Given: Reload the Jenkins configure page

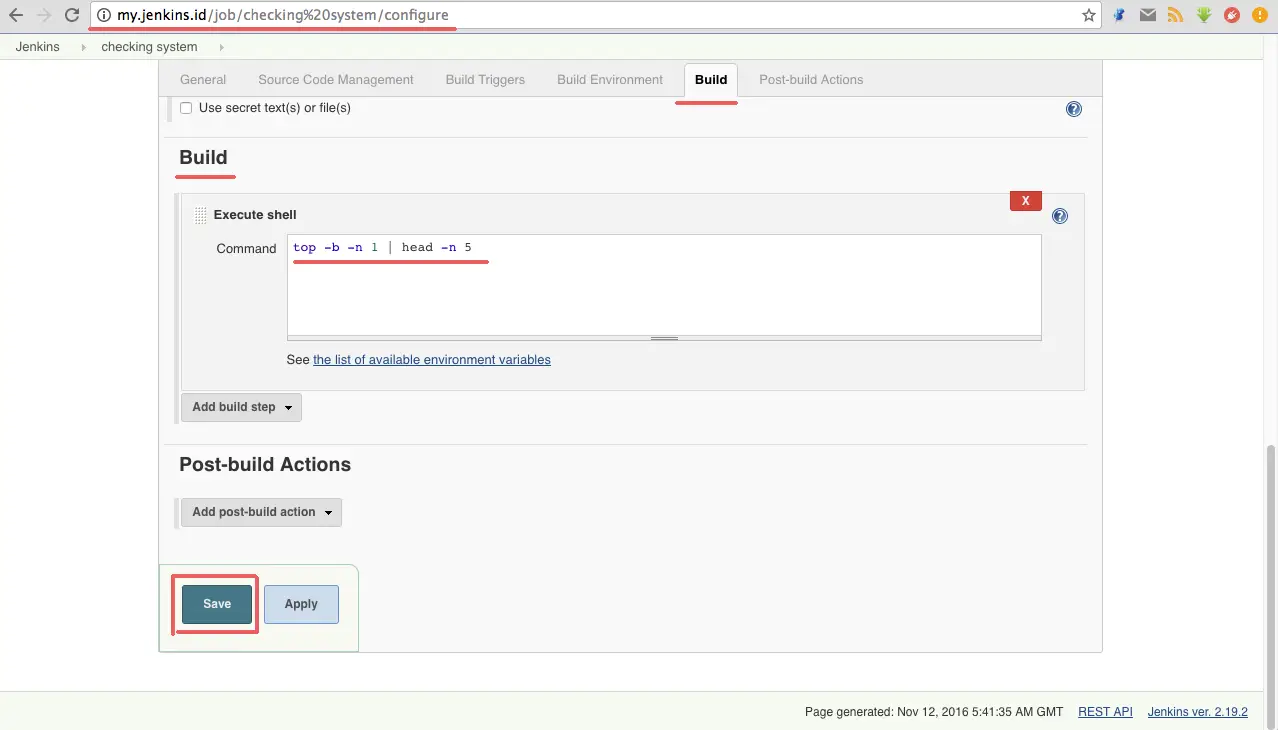Looking at the screenshot, I should click(x=72, y=15).
